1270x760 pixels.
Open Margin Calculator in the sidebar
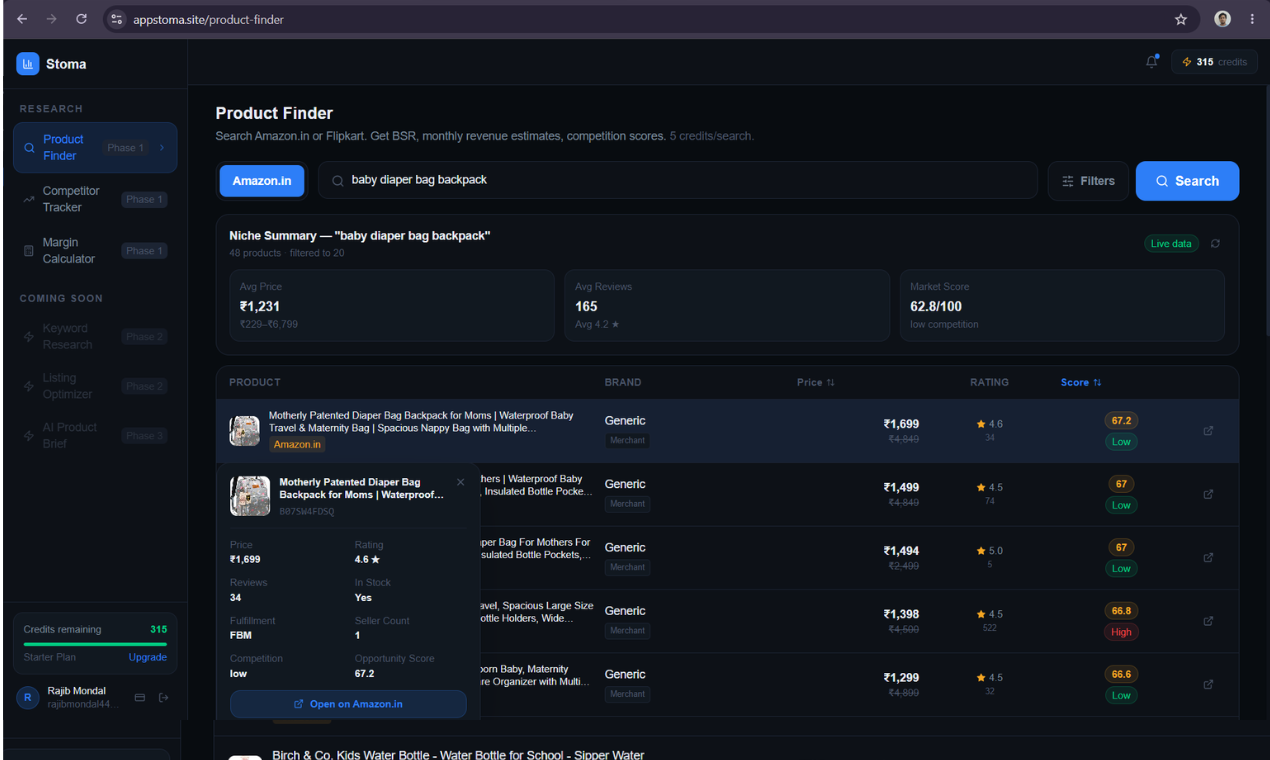pyautogui.click(x=95, y=251)
